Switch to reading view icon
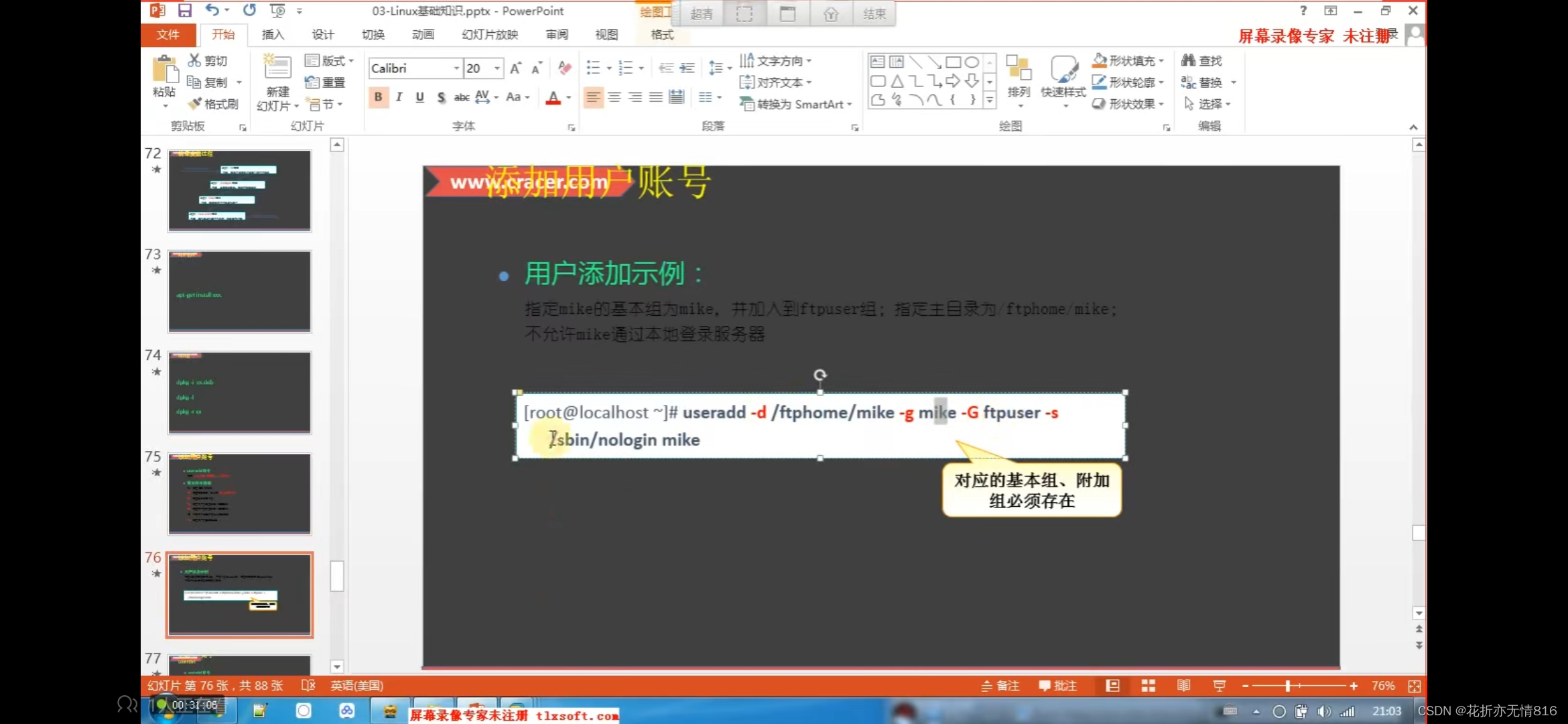1568x724 pixels. [x=1184, y=685]
